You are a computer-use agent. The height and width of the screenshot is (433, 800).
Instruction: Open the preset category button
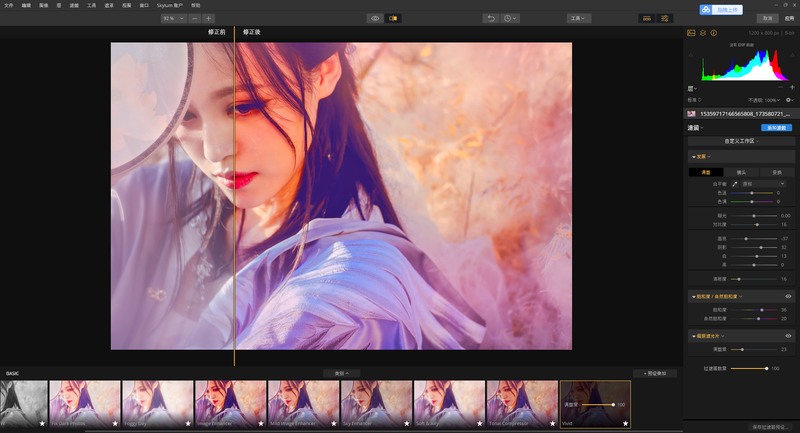[341, 373]
